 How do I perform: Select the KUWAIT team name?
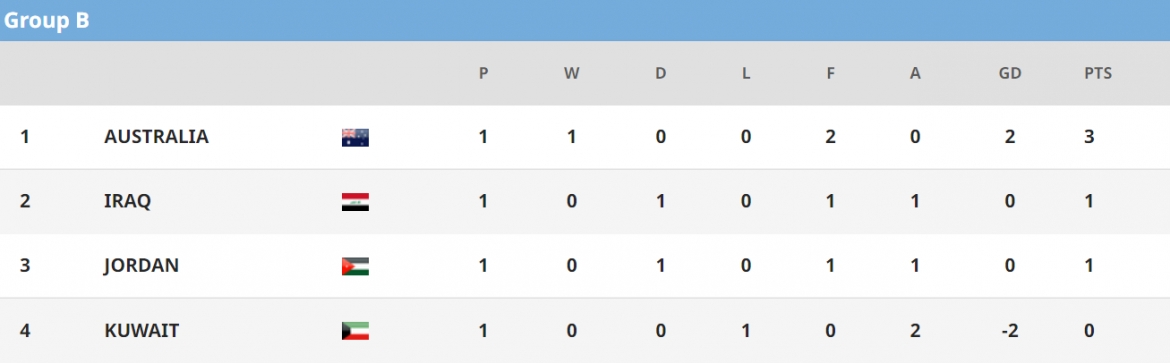[x=141, y=330]
